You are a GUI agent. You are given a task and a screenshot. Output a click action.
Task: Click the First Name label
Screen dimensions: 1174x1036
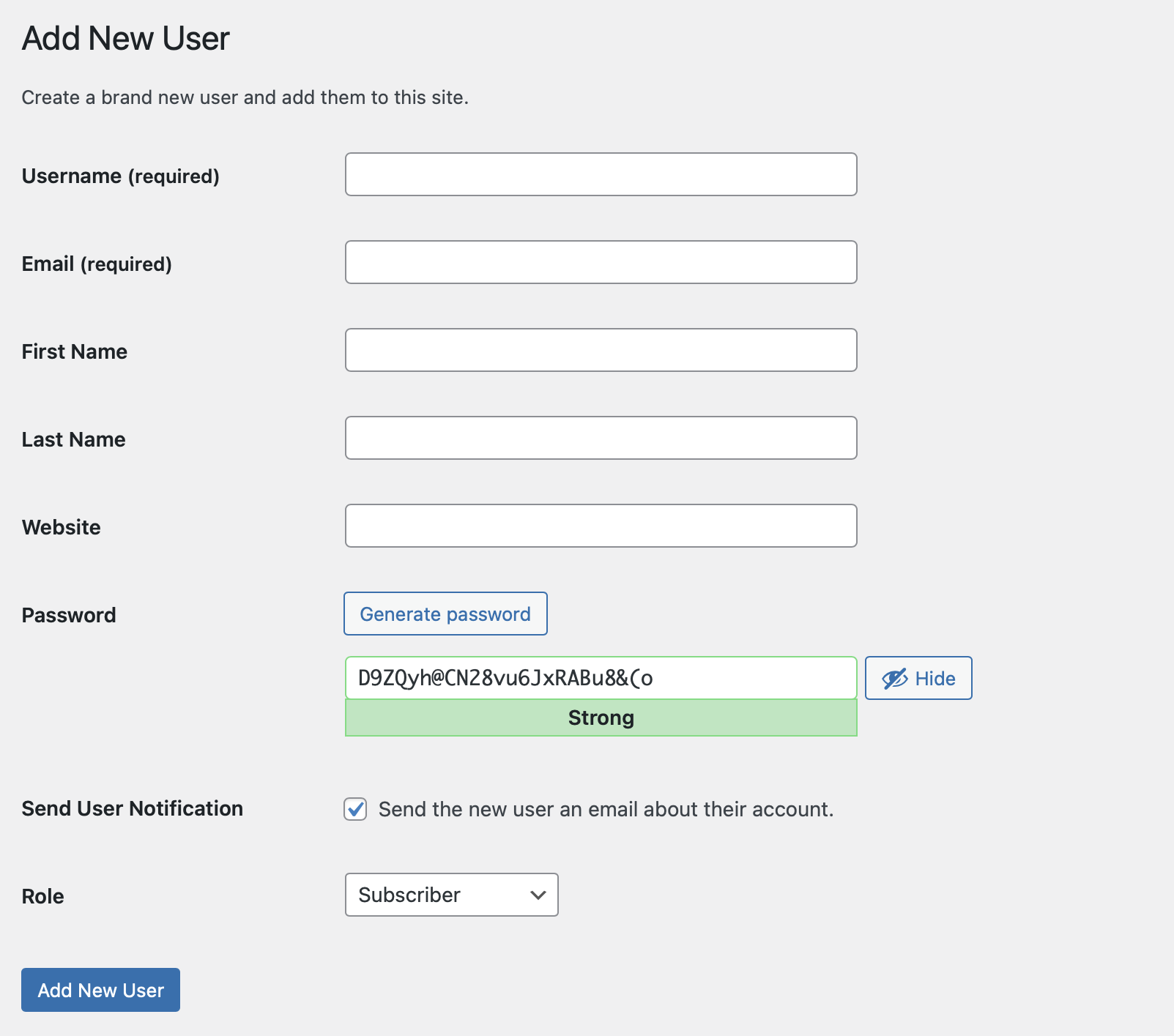[75, 351]
